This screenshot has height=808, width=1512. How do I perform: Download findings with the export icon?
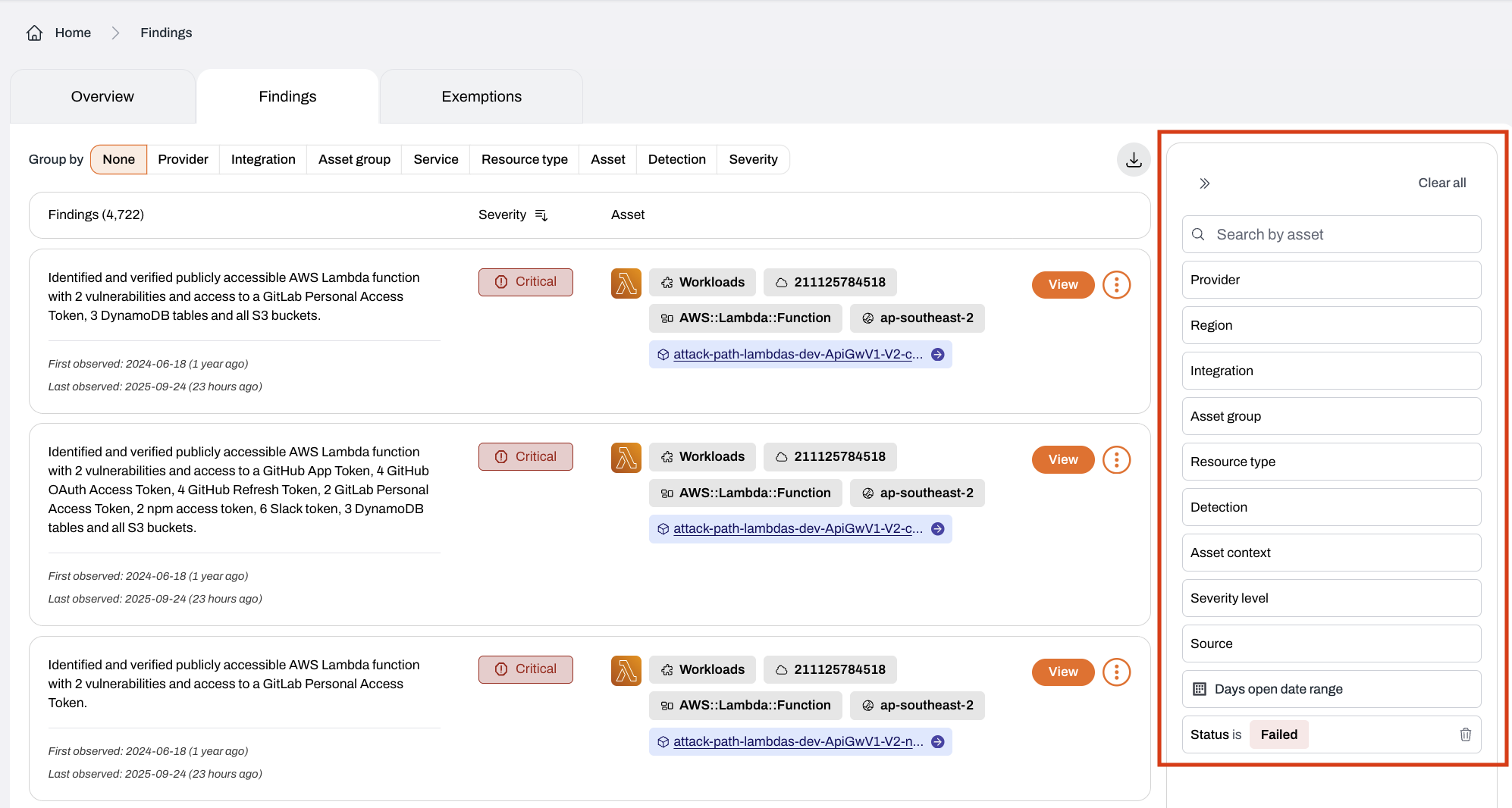1134,160
